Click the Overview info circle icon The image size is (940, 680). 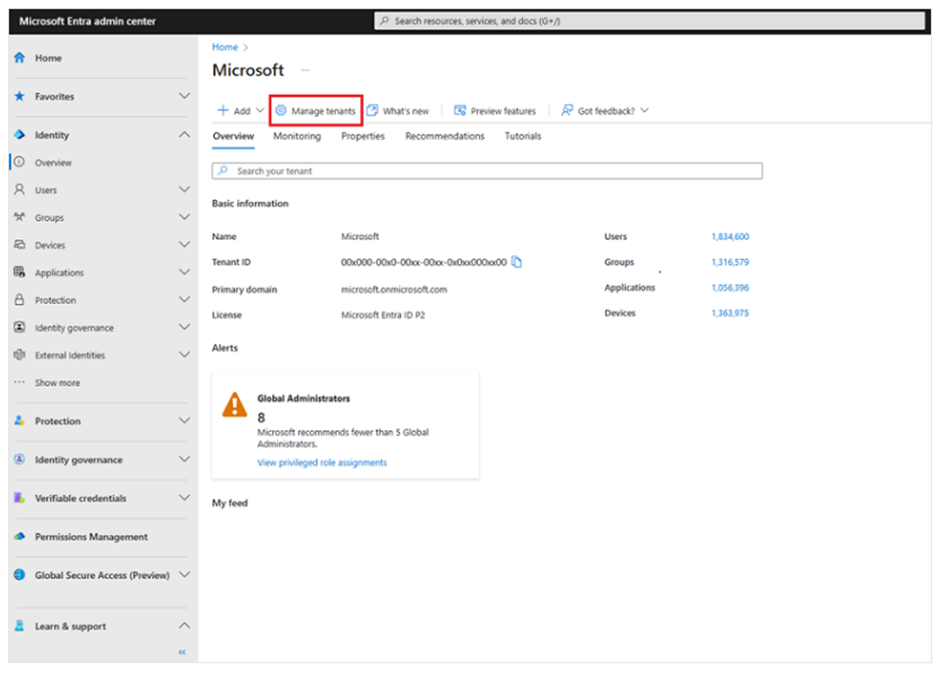click(20, 162)
